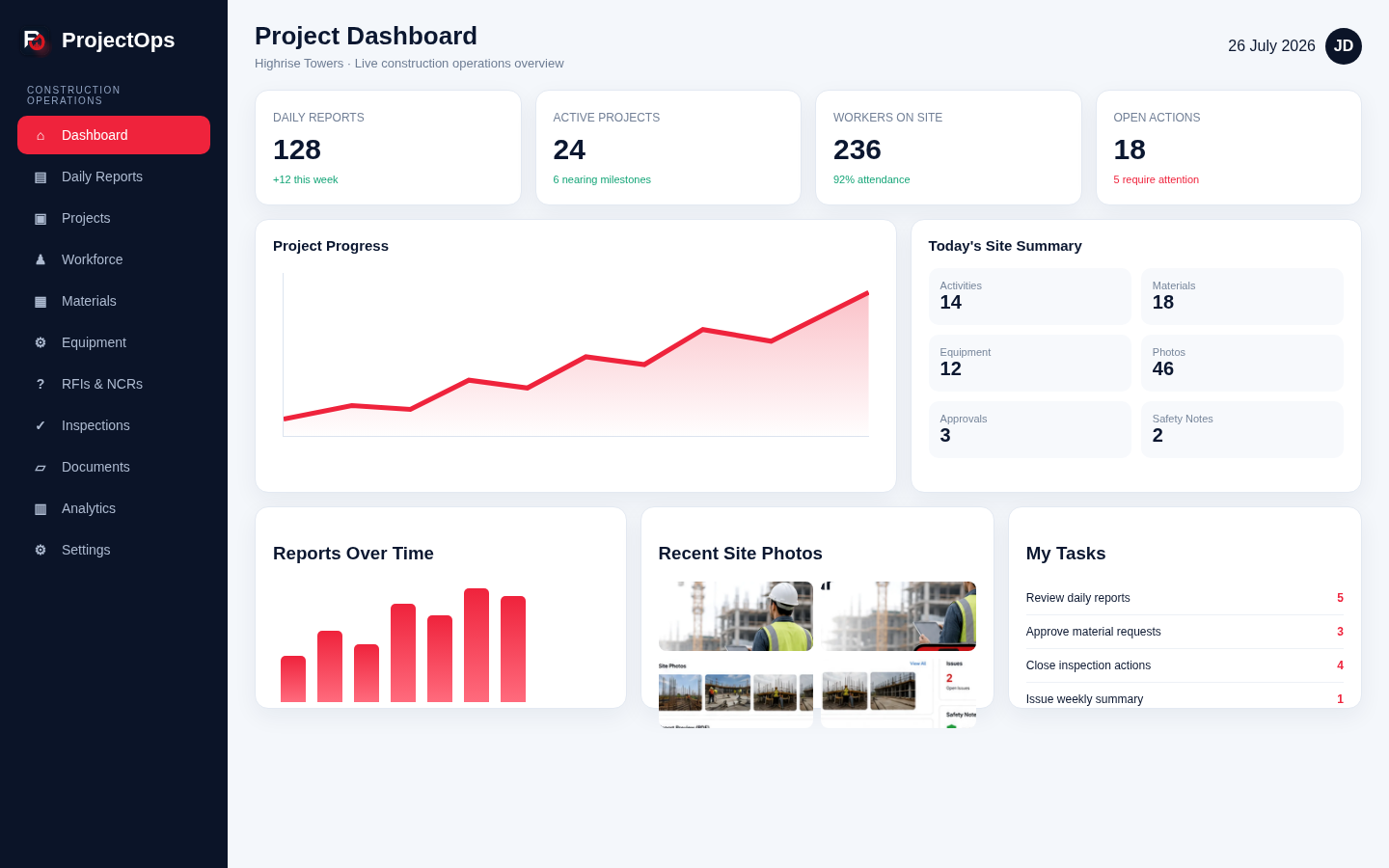The image size is (1389, 868).
Task: Open Projects menu item
Action: pos(114,218)
